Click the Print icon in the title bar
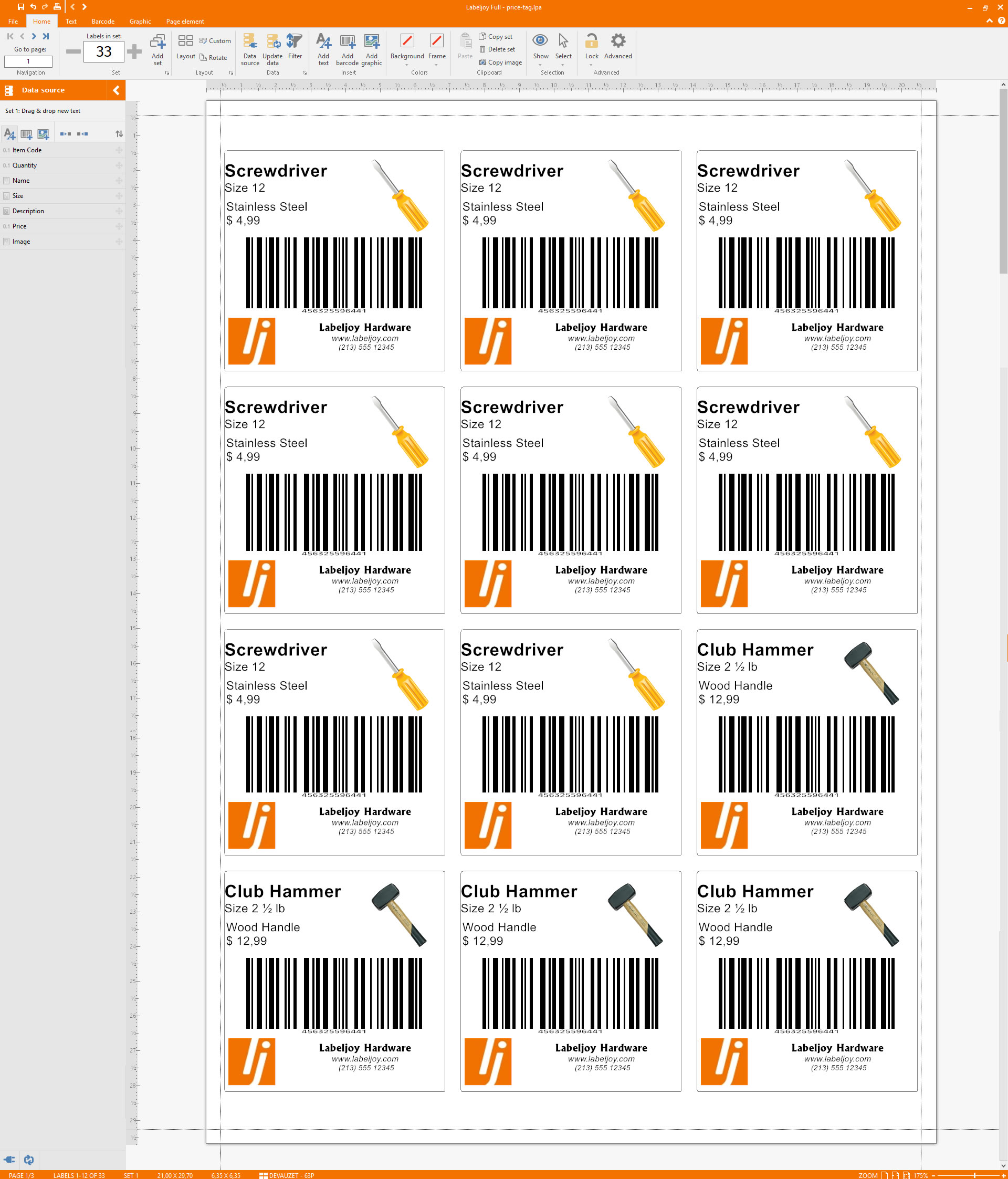Screen dimensions: 1008x1179 [57, 7]
